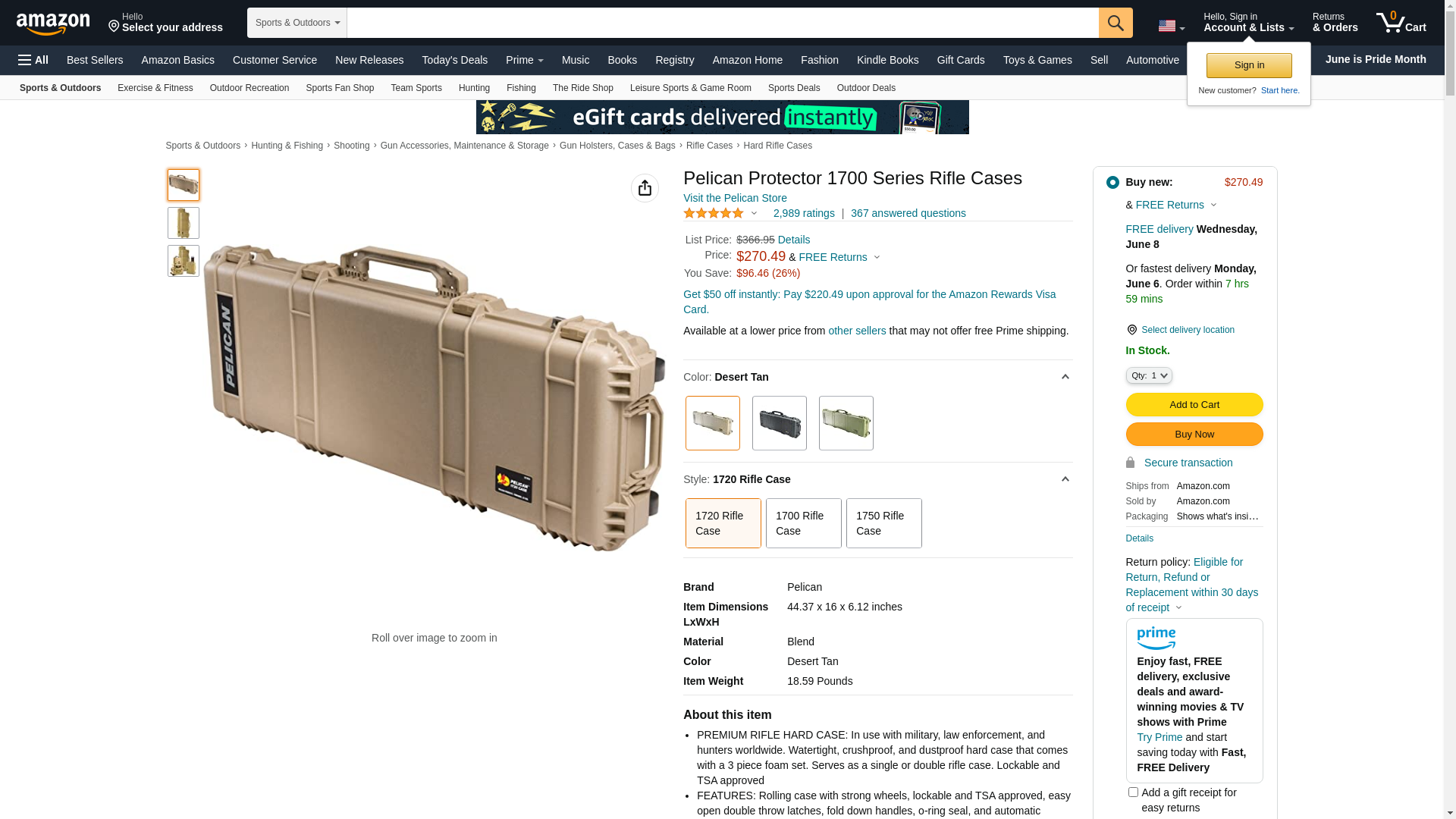Open the shopping cart icon
The height and width of the screenshot is (819, 1456).
1401,23
